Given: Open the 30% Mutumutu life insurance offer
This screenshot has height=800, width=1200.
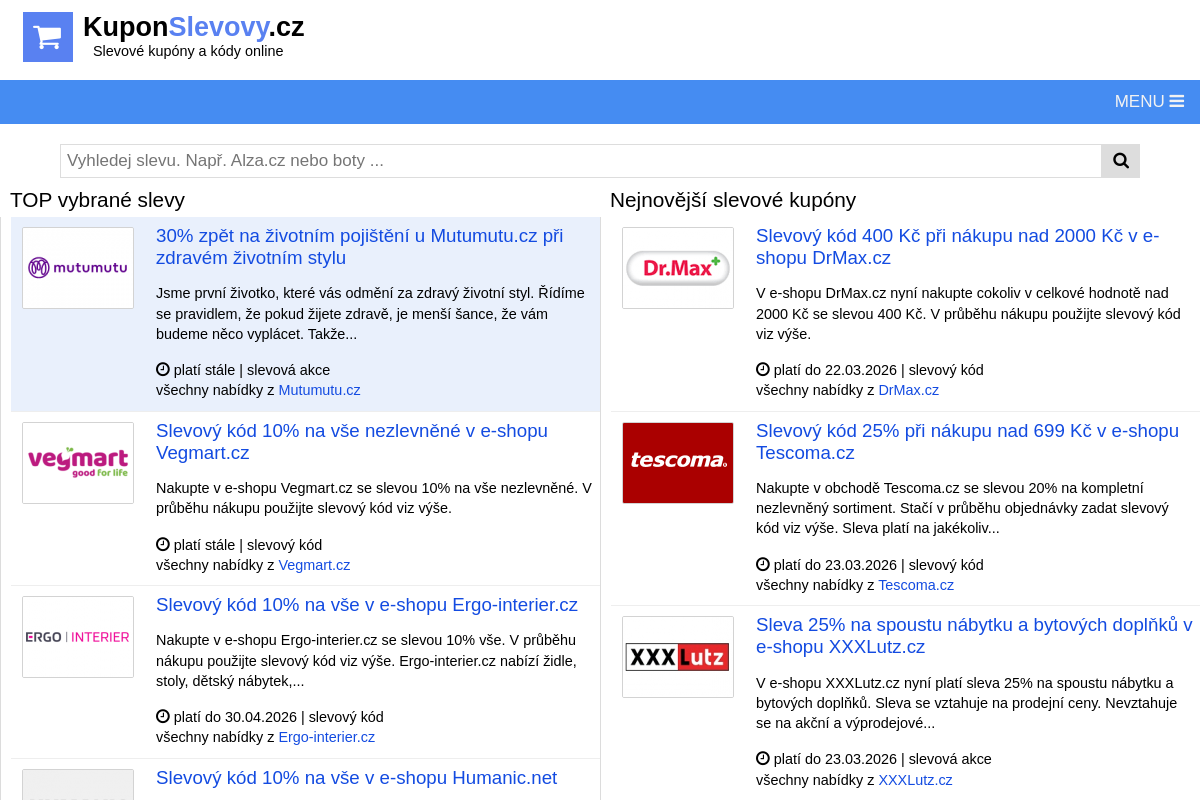Looking at the screenshot, I should [359, 247].
